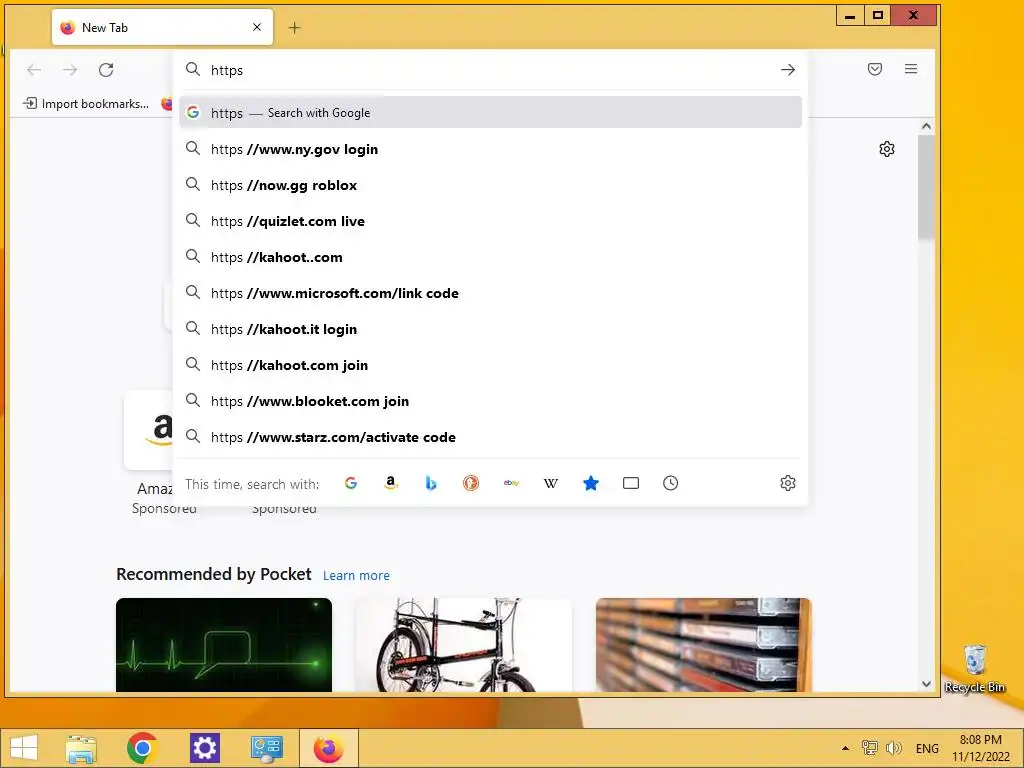Show hidden system tray icons arrow
The height and width of the screenshot is (768, 1024).
point(845,748)
